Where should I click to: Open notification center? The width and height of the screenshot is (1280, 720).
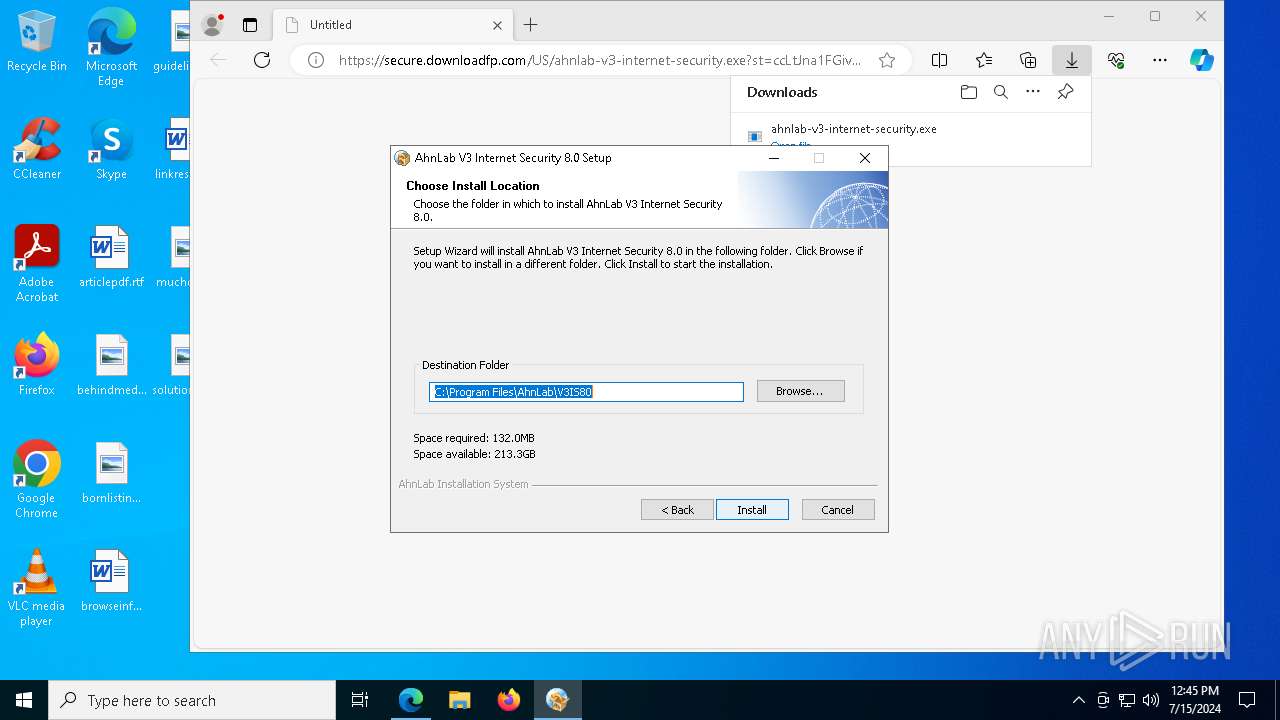(1247, 700)
